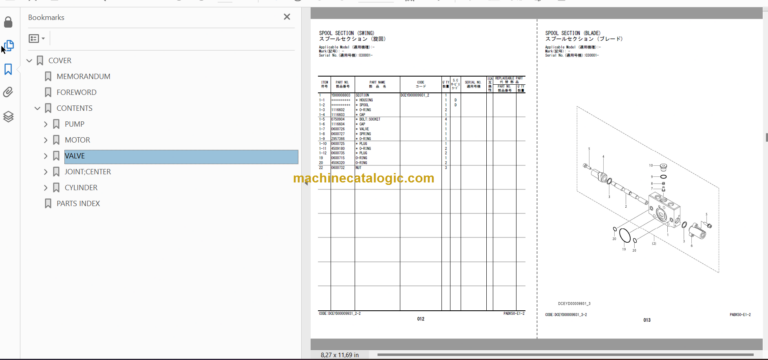Open the page thumbnails panel icon

point(8,46)
